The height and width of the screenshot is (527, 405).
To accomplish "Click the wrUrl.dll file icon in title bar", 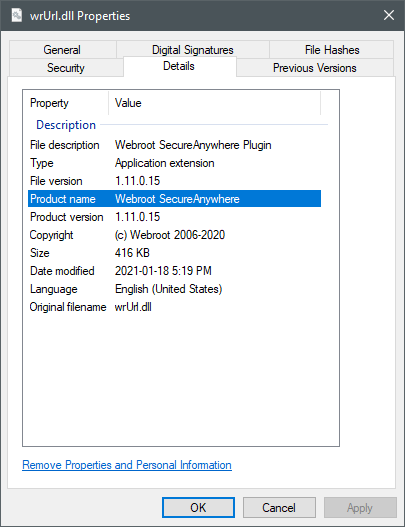I will [17, 15].
